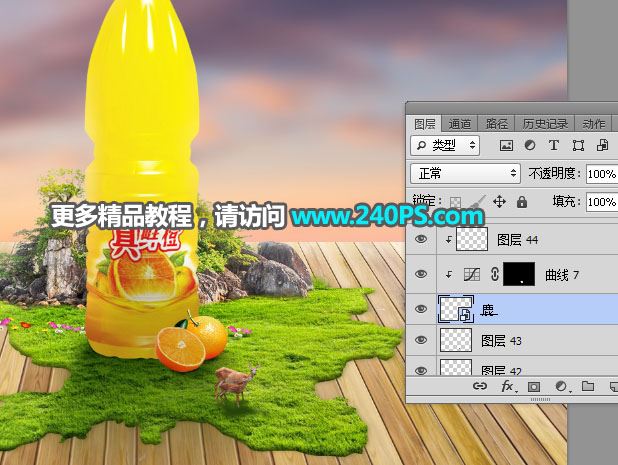The height and width of the screenshot is (465, 618).
Task: Open the 动作 (Actions) tab
Action: pos(594,124)
